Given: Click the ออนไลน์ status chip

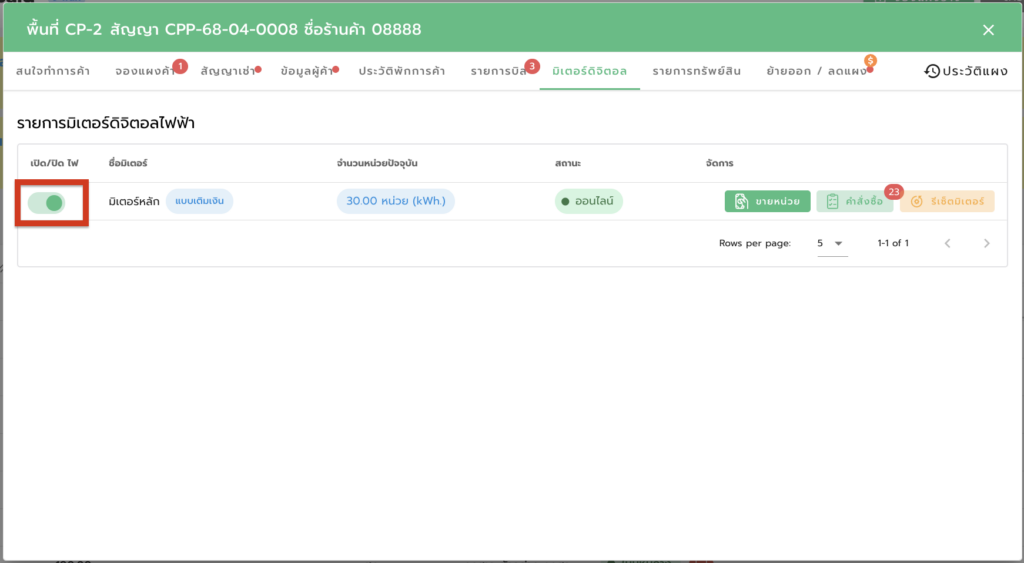Looking at the screenshot, I should click(x=589, y=202).
